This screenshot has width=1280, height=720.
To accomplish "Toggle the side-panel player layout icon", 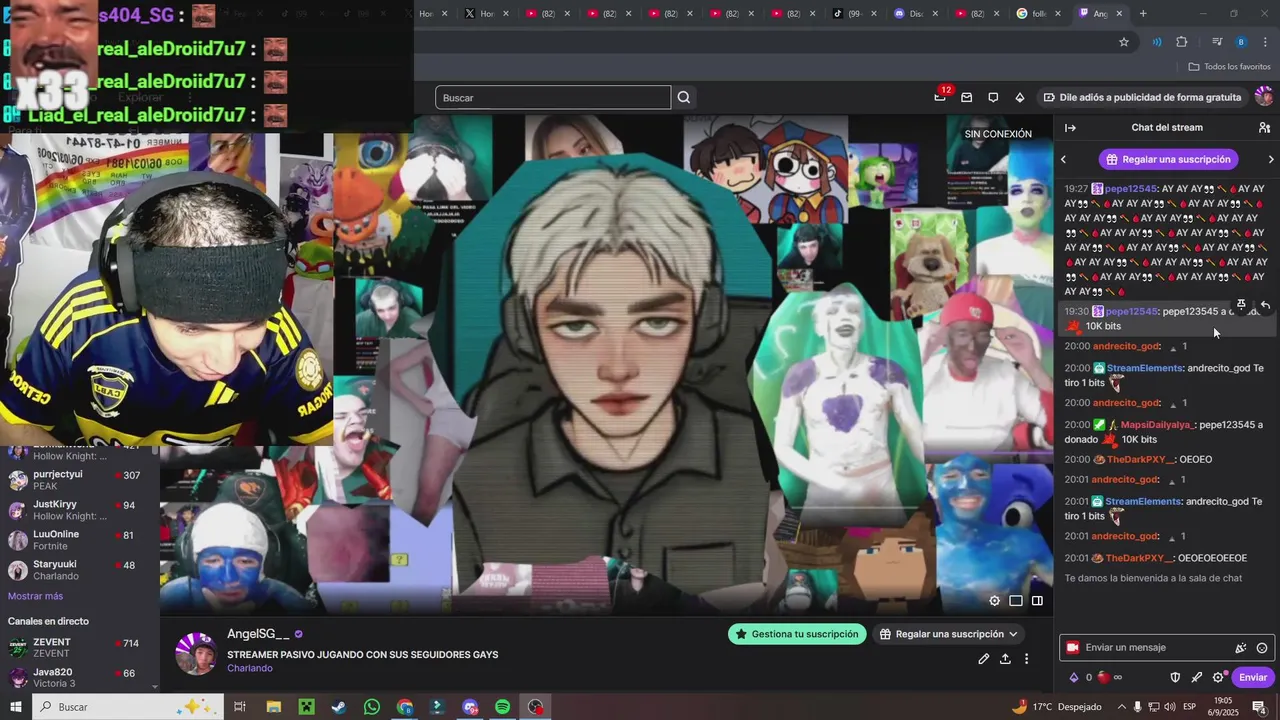I will [1038, 601].
